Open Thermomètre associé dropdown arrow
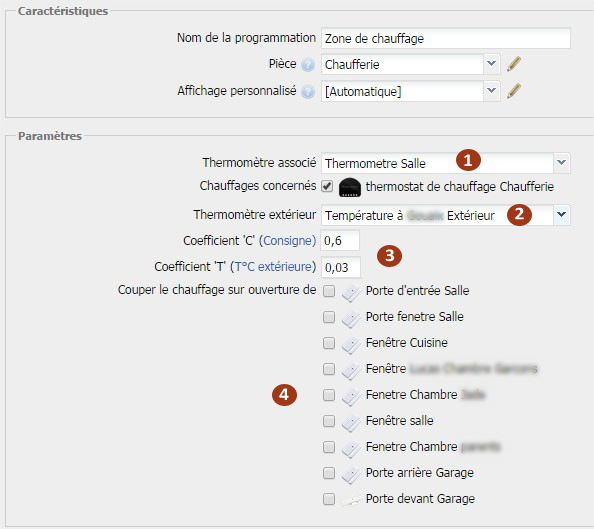 (x=562, y=163)
